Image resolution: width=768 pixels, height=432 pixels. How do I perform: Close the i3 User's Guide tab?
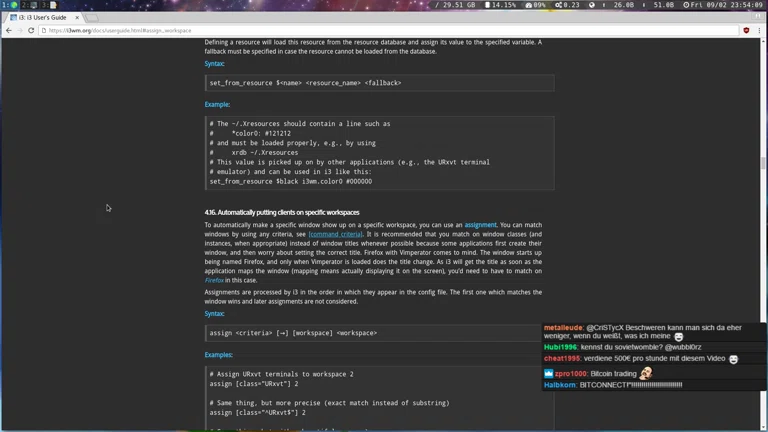[77, 17]
